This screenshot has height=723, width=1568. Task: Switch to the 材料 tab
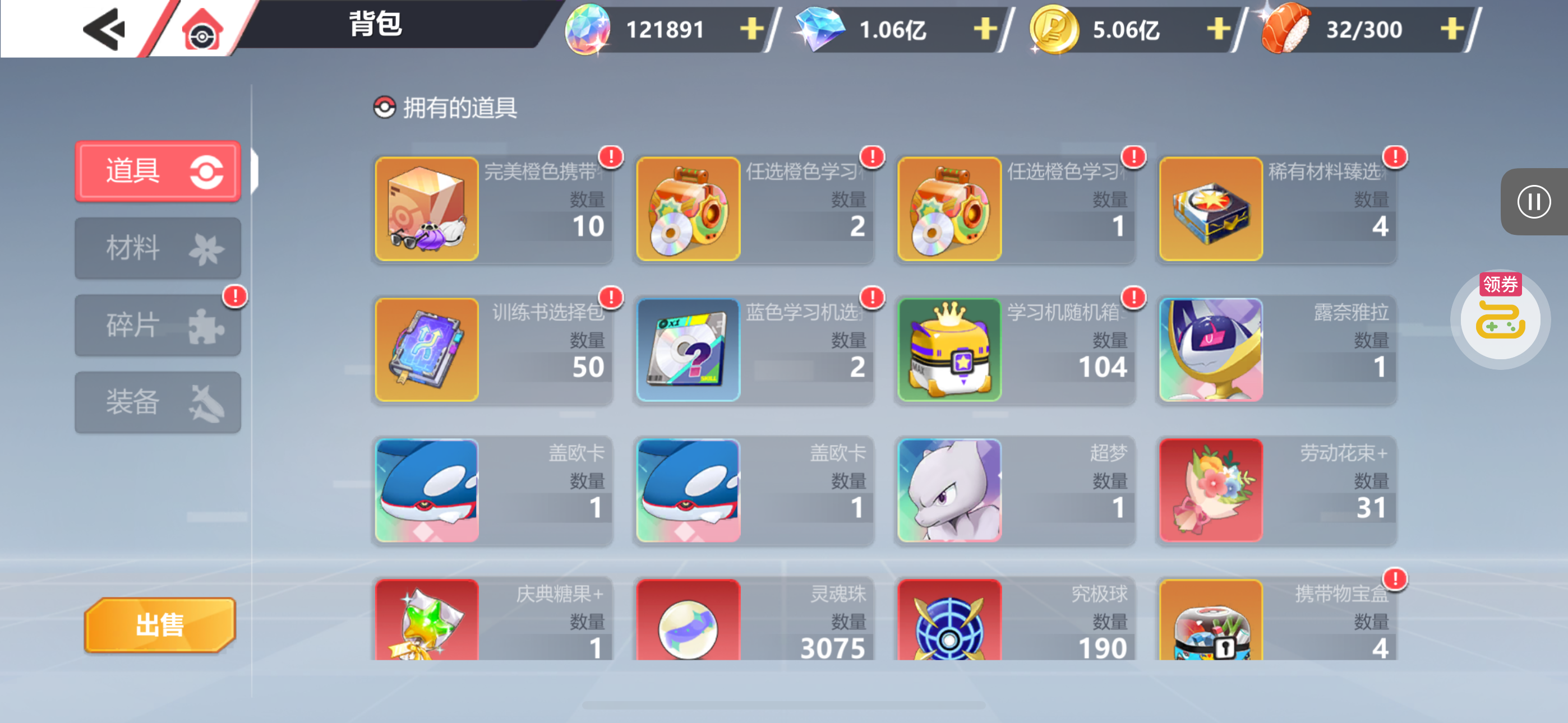[158, 248]
